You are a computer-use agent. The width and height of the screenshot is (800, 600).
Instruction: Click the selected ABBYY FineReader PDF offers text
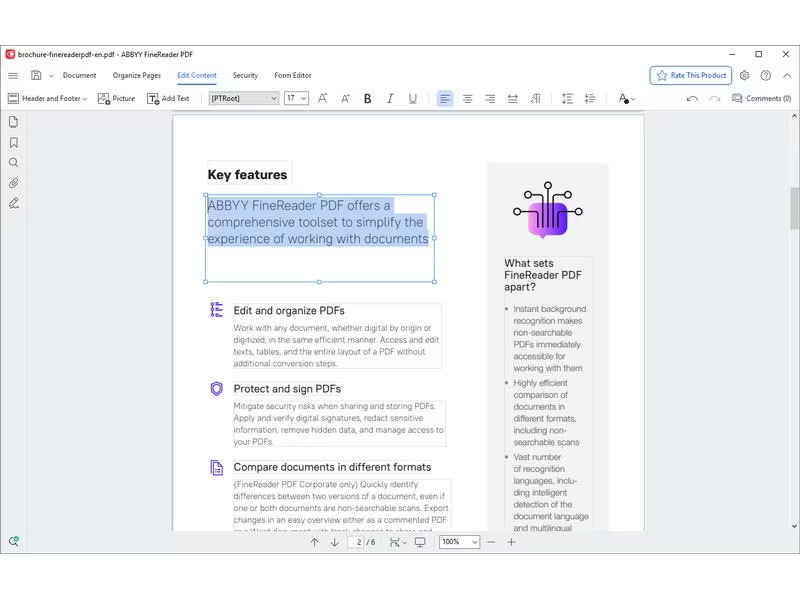tap(318, 222)
